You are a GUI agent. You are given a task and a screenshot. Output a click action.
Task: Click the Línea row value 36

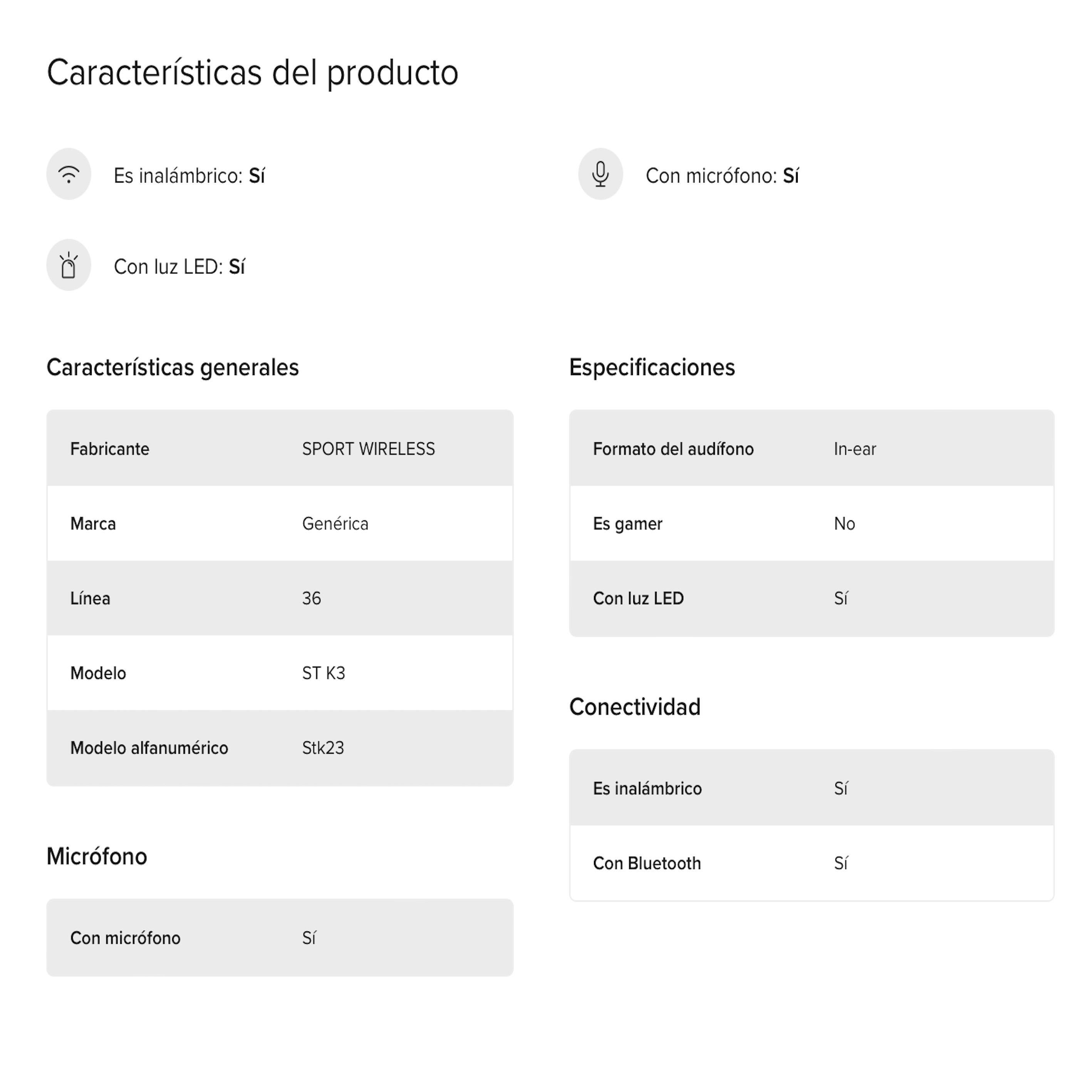click(312, 599)
